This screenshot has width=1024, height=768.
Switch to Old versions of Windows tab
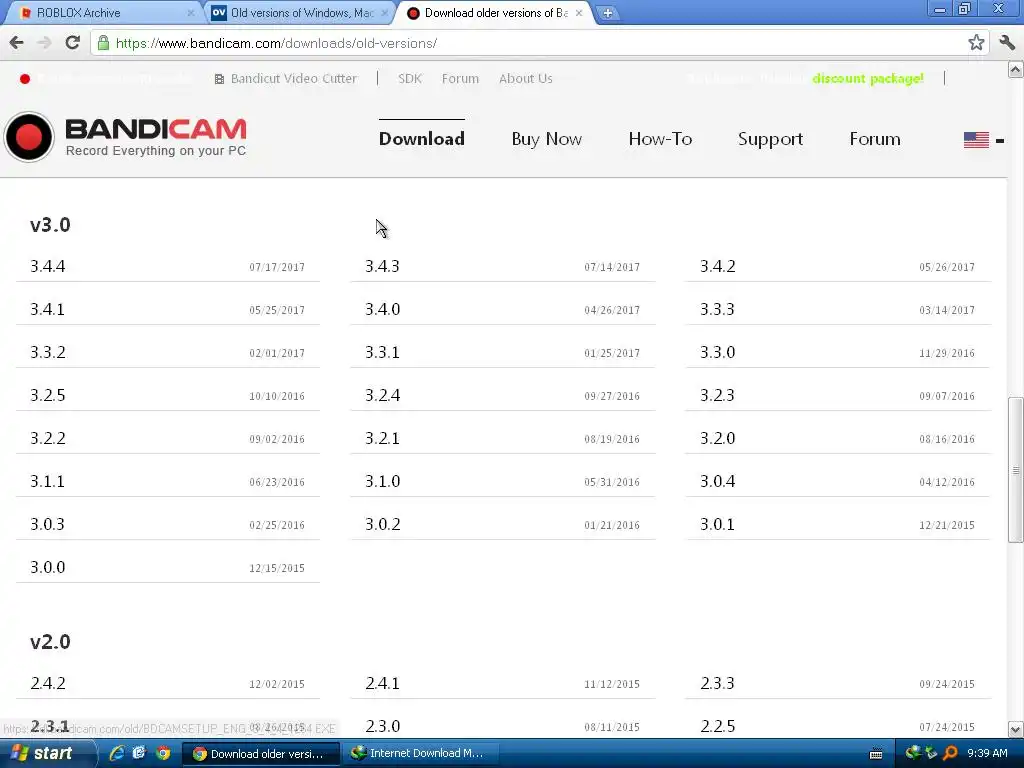coord(302,13)
